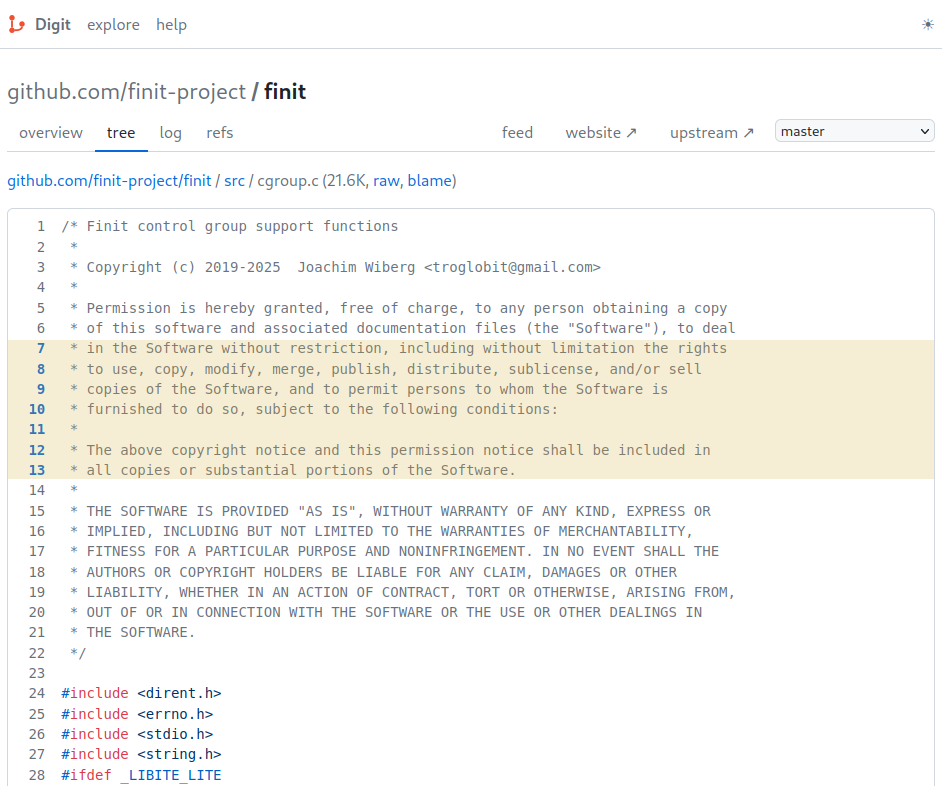This screenshot has height=786, width=942.
Task: Click line number 5
Action: (41, 308)
